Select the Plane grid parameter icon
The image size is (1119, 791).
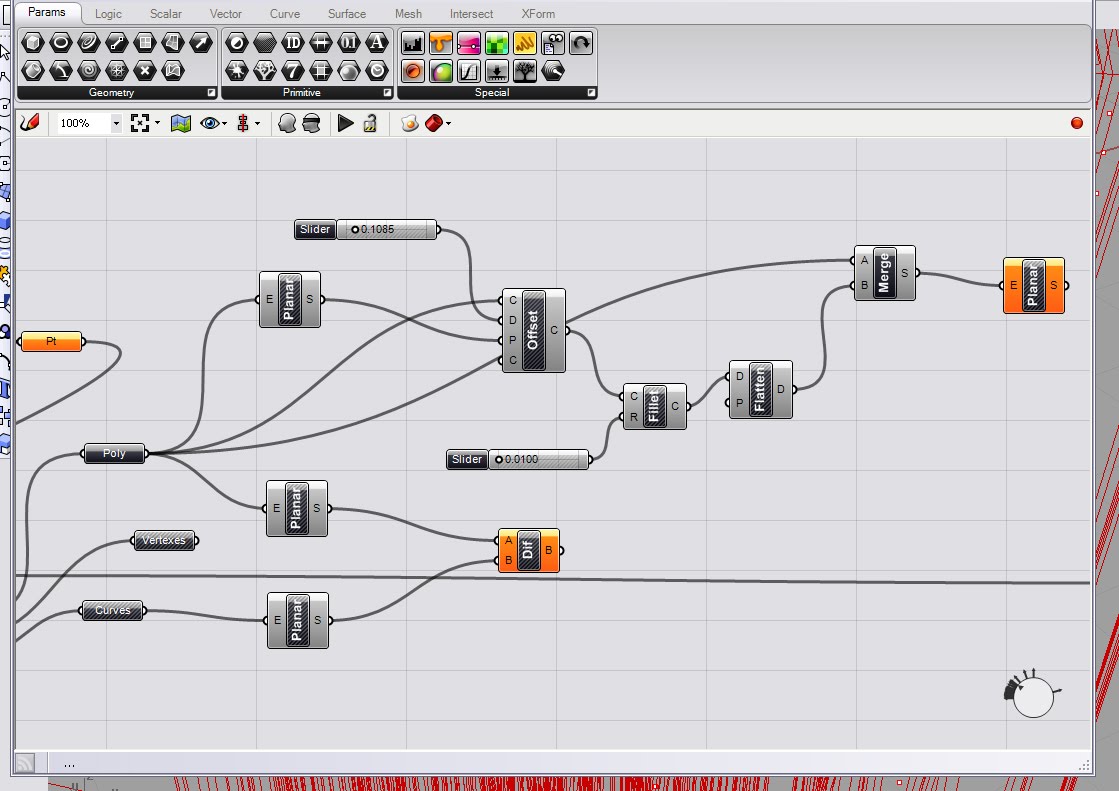(x=145, y=43)
